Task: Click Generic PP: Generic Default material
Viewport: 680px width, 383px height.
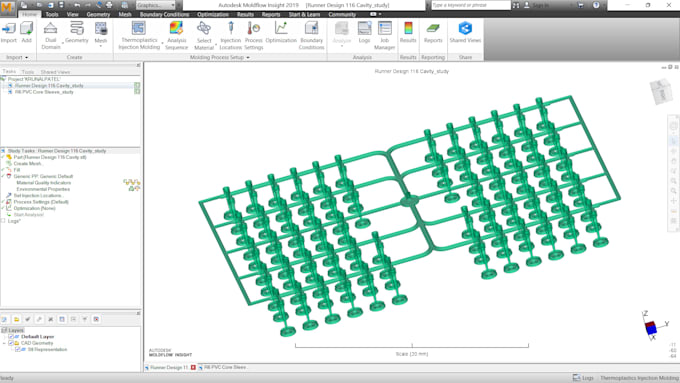Action: click(x=43, y=177)
